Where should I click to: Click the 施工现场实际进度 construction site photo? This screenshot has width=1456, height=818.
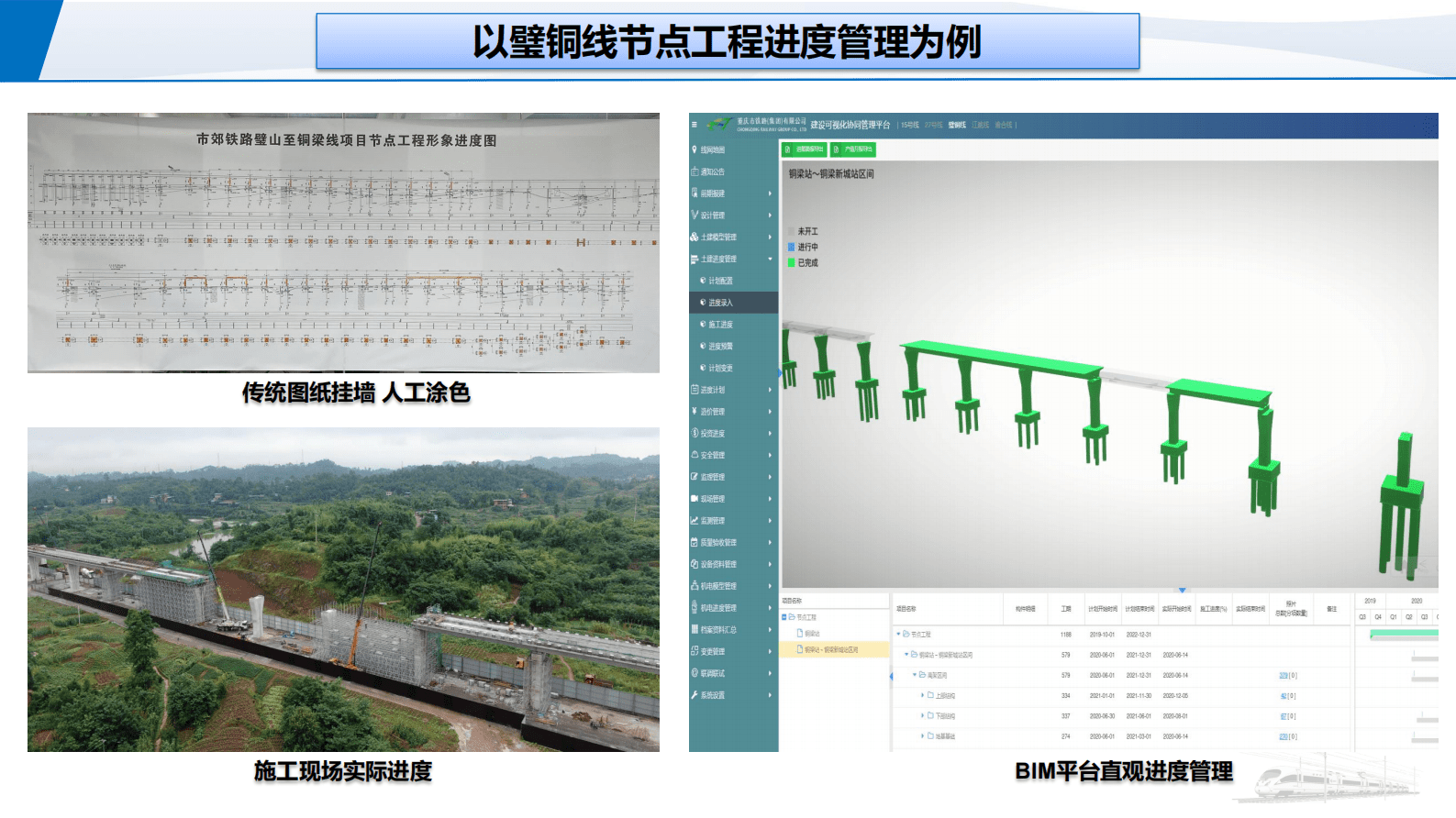[343, 590]
